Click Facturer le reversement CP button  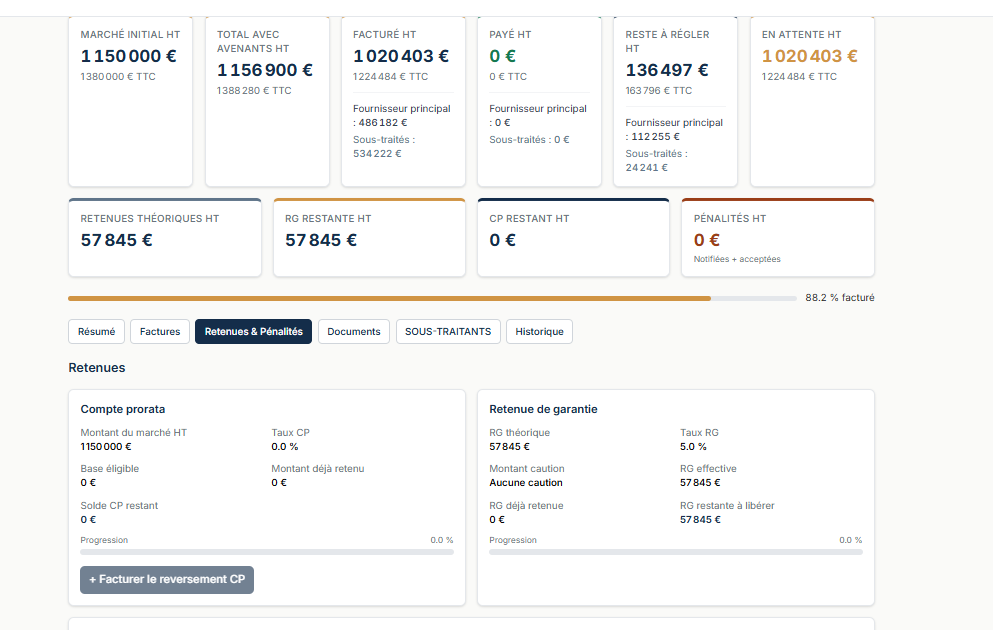[167, 579]
